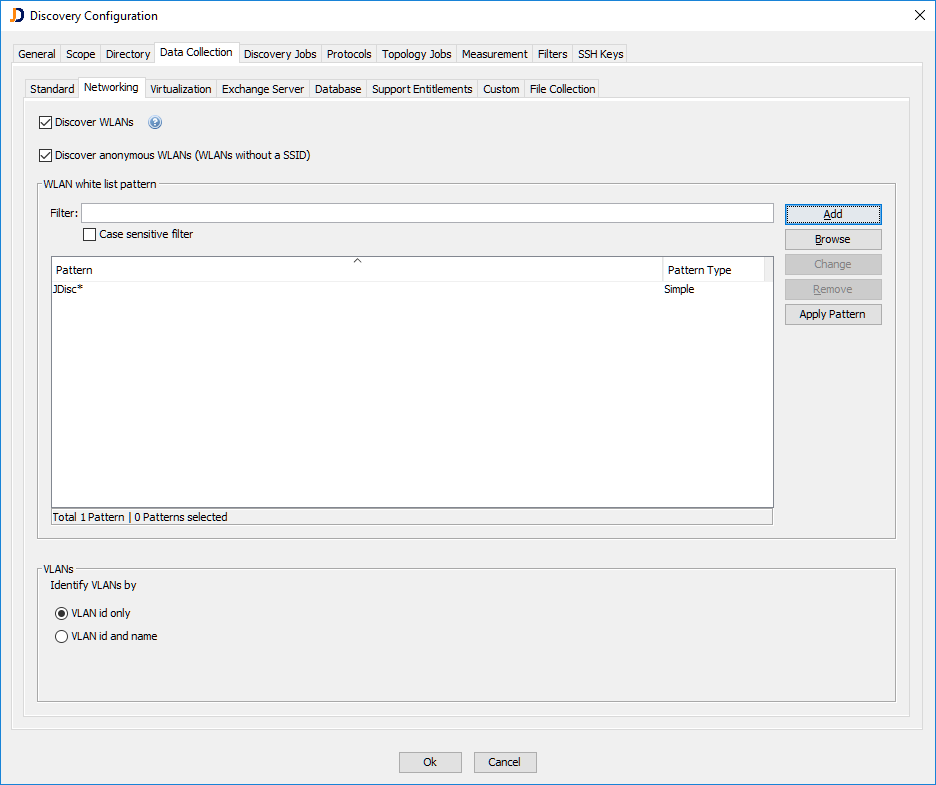Open the WLAN discovery help icon
Image resolution: width=936 pixels, height=785 pixels.
click(155, 122)
